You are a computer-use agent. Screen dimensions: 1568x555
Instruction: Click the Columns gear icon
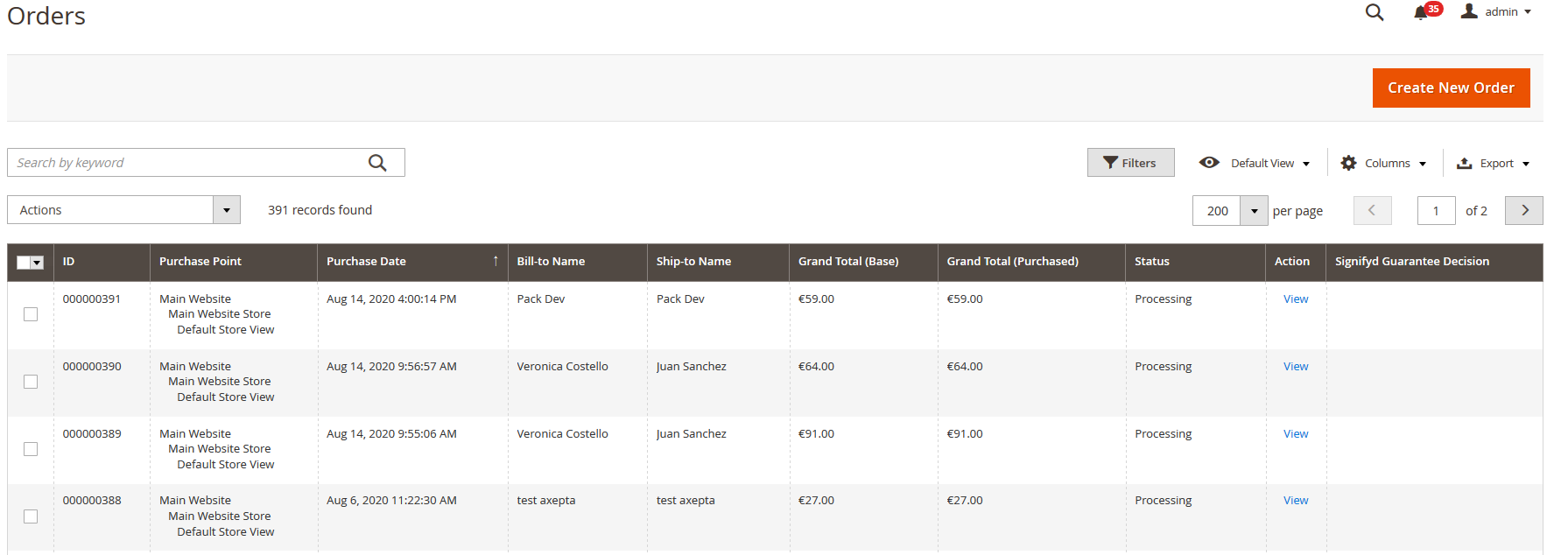(x=1348, y=163)
